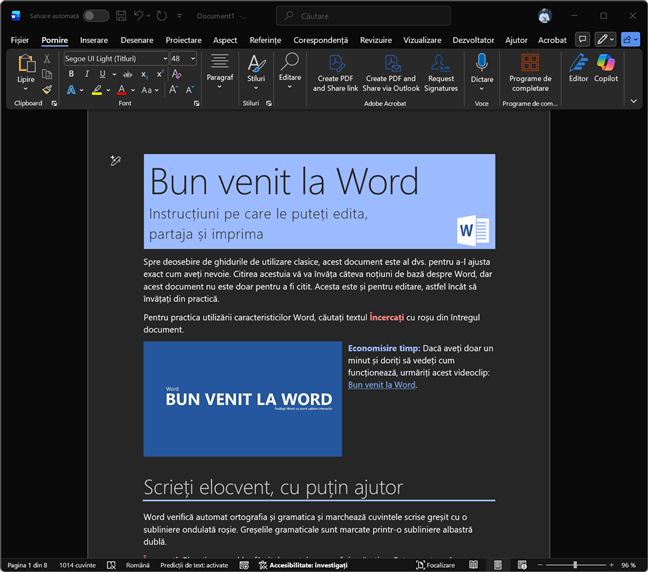Screen dimensions: 648x572
Task: Click Create PDF and Share link
Action: coord(335,73)
